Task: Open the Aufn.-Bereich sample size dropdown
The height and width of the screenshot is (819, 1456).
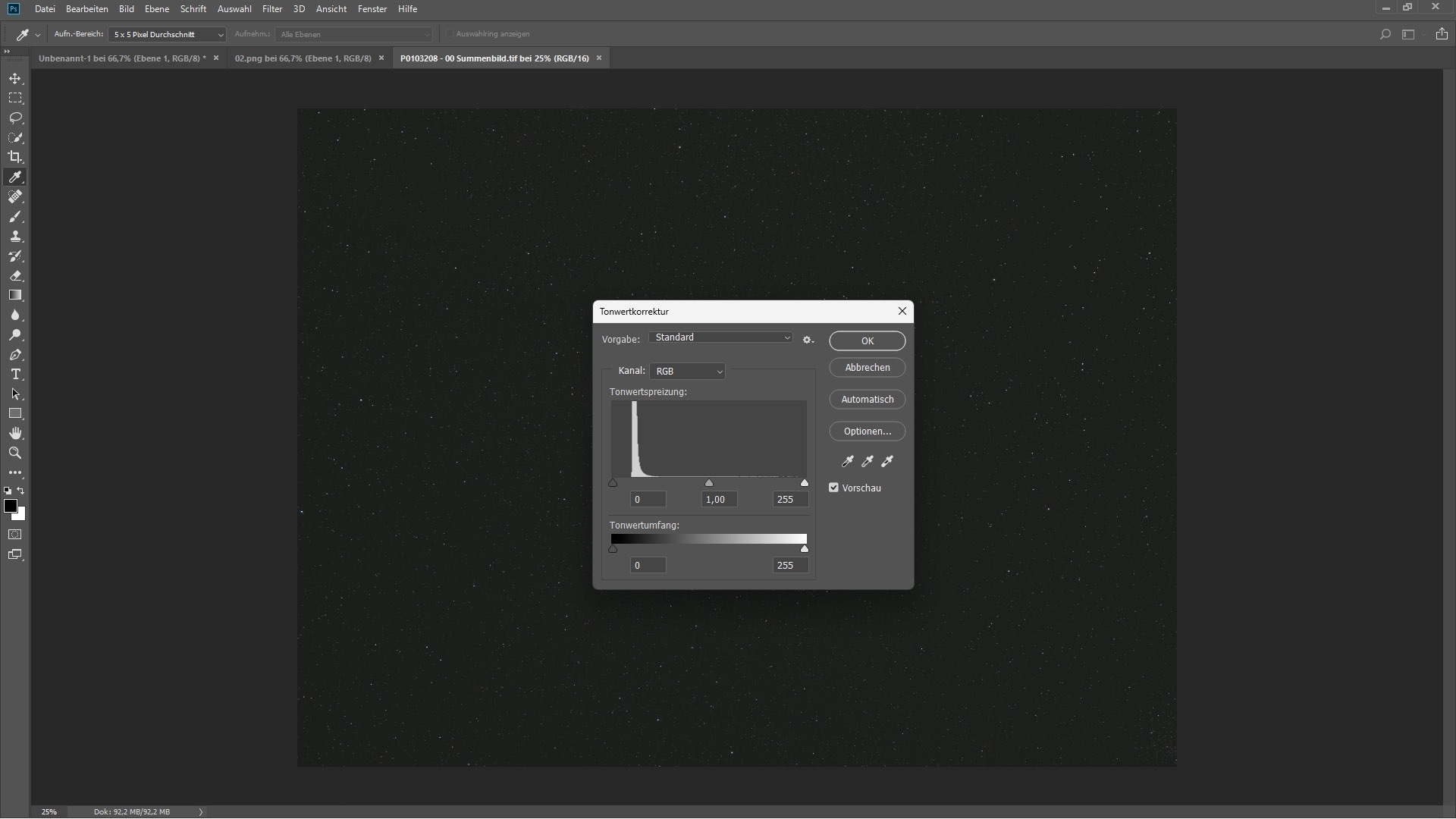Action: pyautogui.click(x=167, y=34)
